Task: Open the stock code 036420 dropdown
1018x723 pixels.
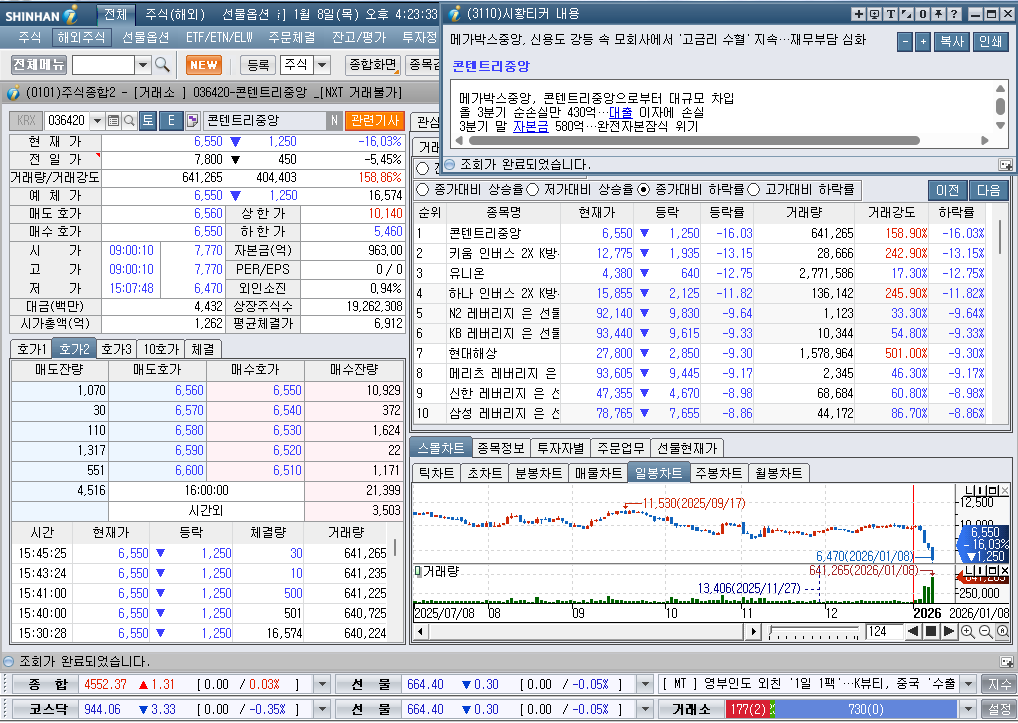Action: coord(97,121)
